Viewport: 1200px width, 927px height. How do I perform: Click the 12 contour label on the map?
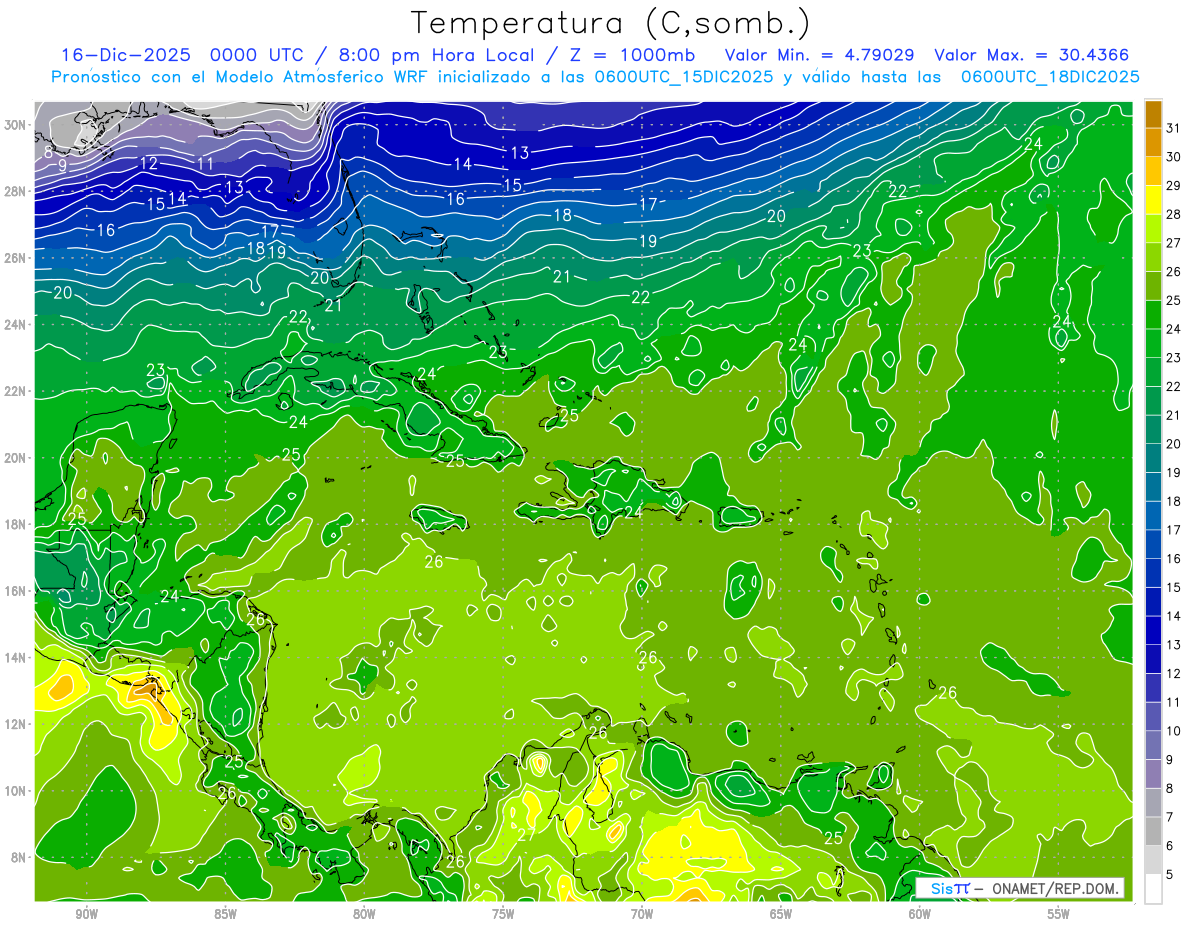149,164
